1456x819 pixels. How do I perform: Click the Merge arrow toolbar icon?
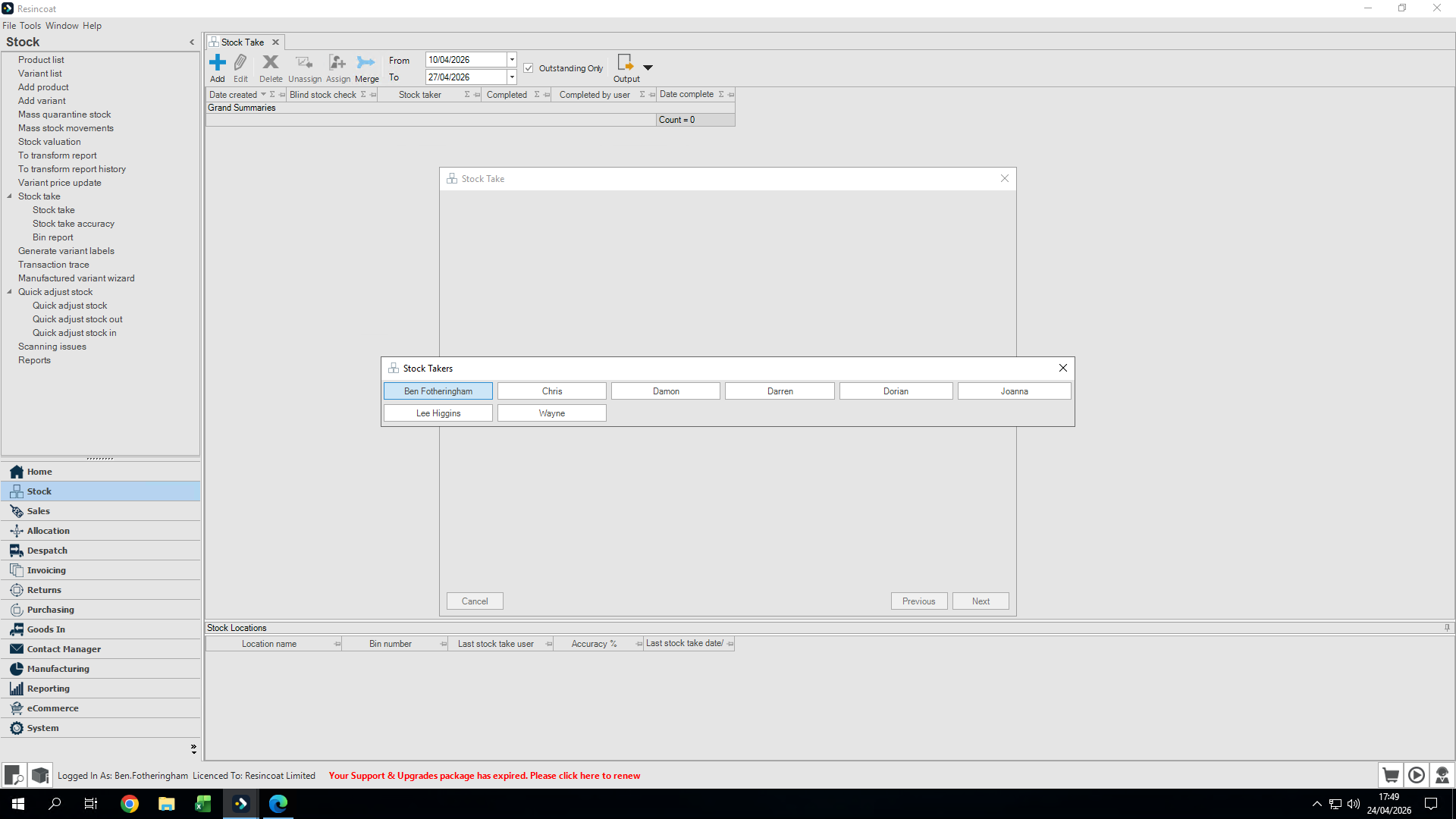tap(366, 63)
